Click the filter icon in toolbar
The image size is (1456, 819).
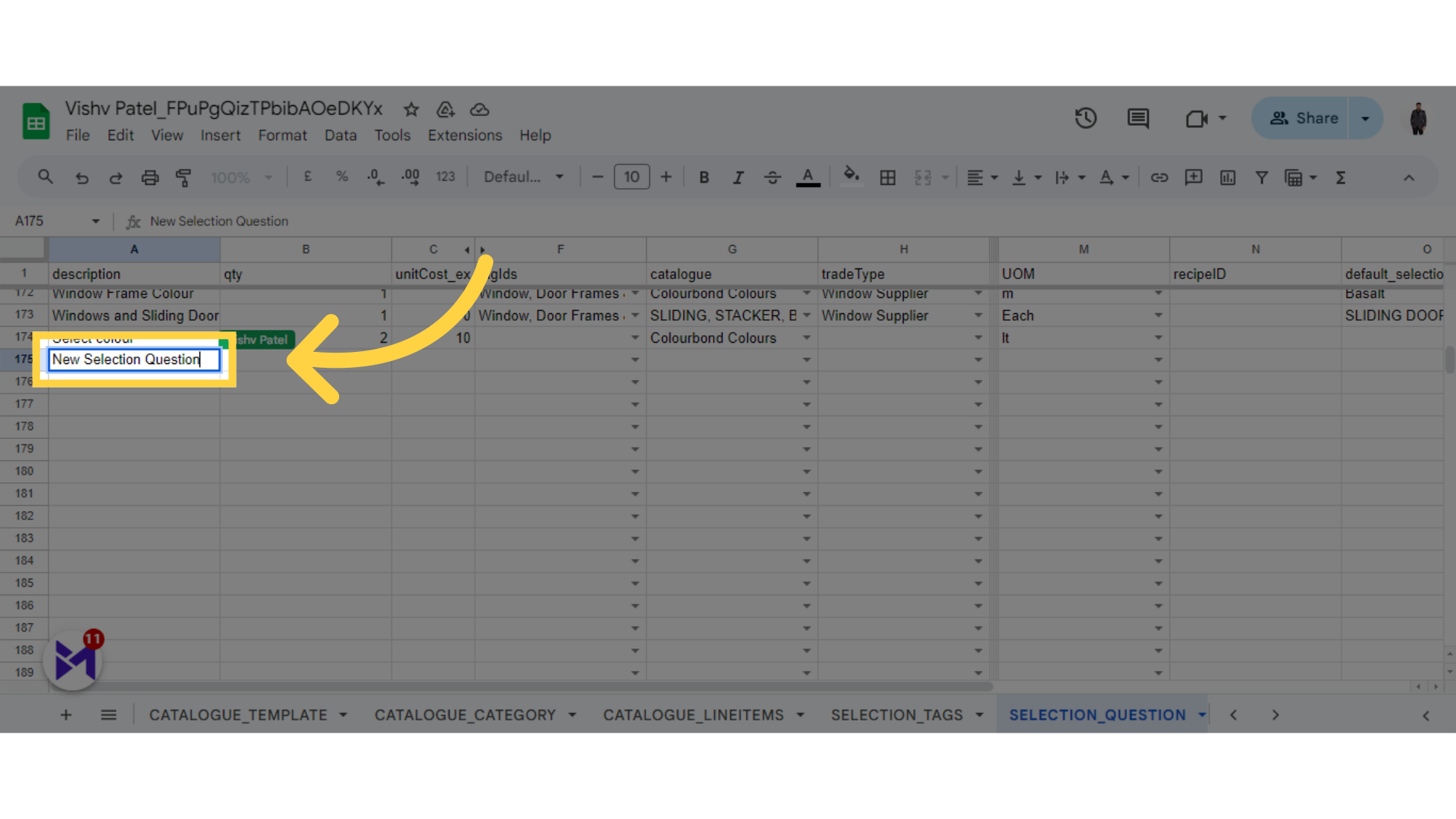click(1261, 178)
